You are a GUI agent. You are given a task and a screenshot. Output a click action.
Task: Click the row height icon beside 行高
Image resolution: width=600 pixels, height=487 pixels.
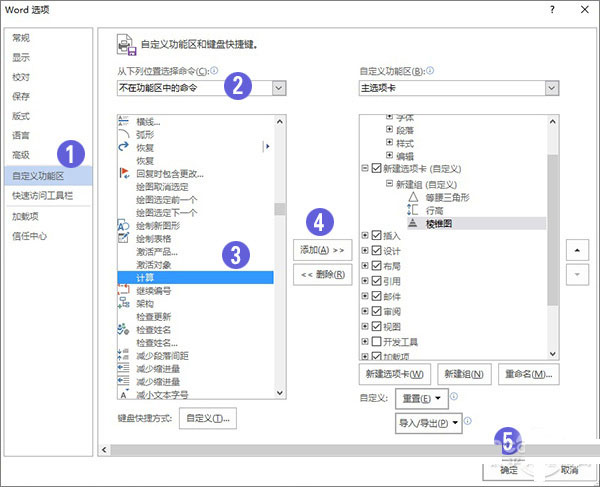click(412, 210)
